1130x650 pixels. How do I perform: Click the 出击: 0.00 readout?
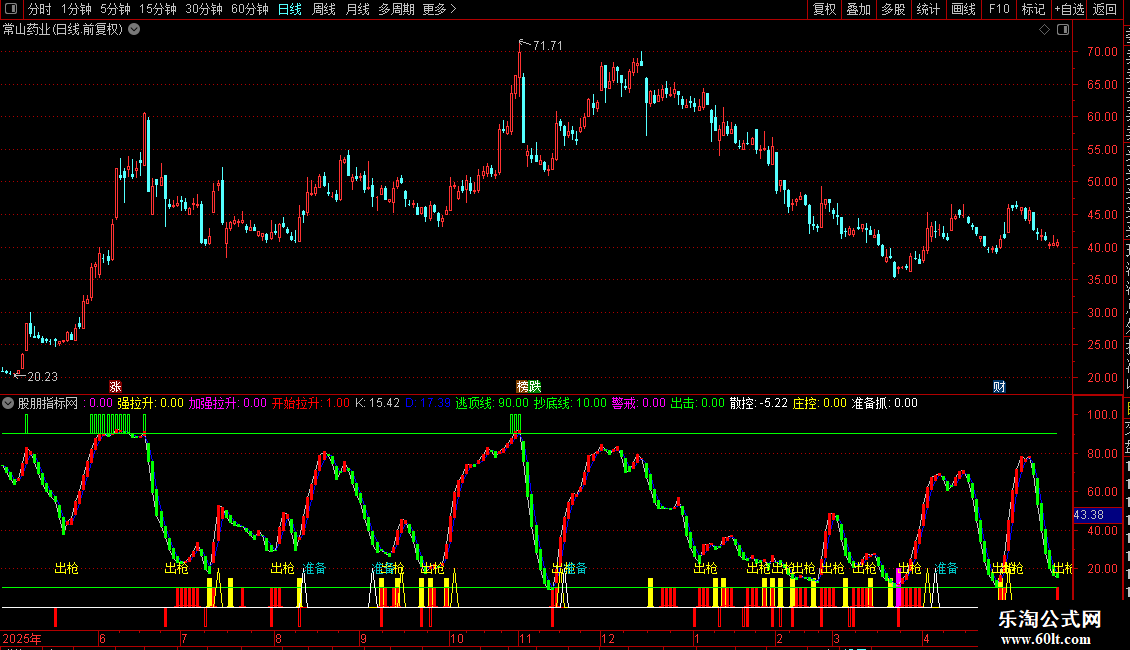tap(698, 404)
